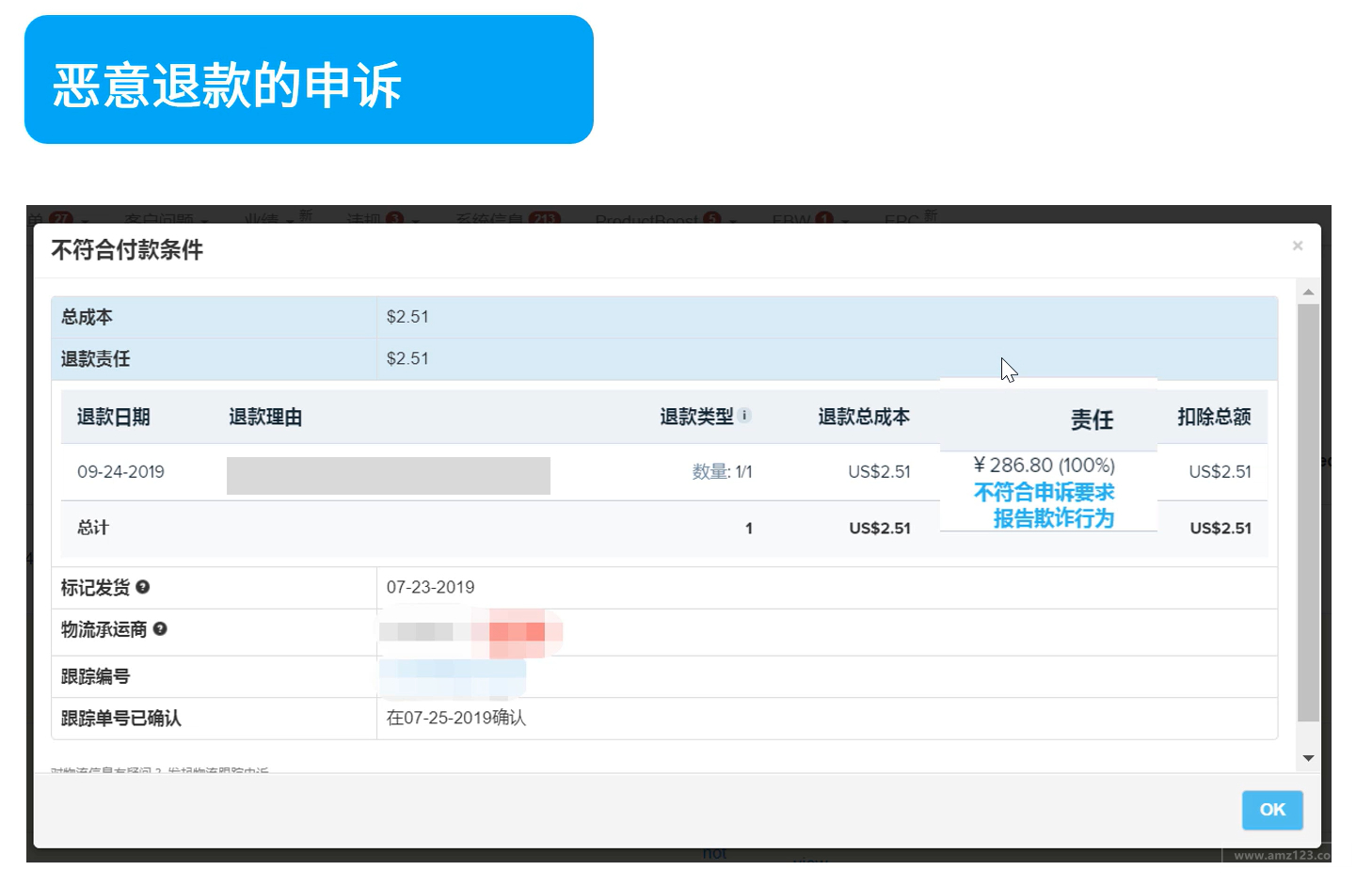Click the OK button

(x=1272, y=810)
